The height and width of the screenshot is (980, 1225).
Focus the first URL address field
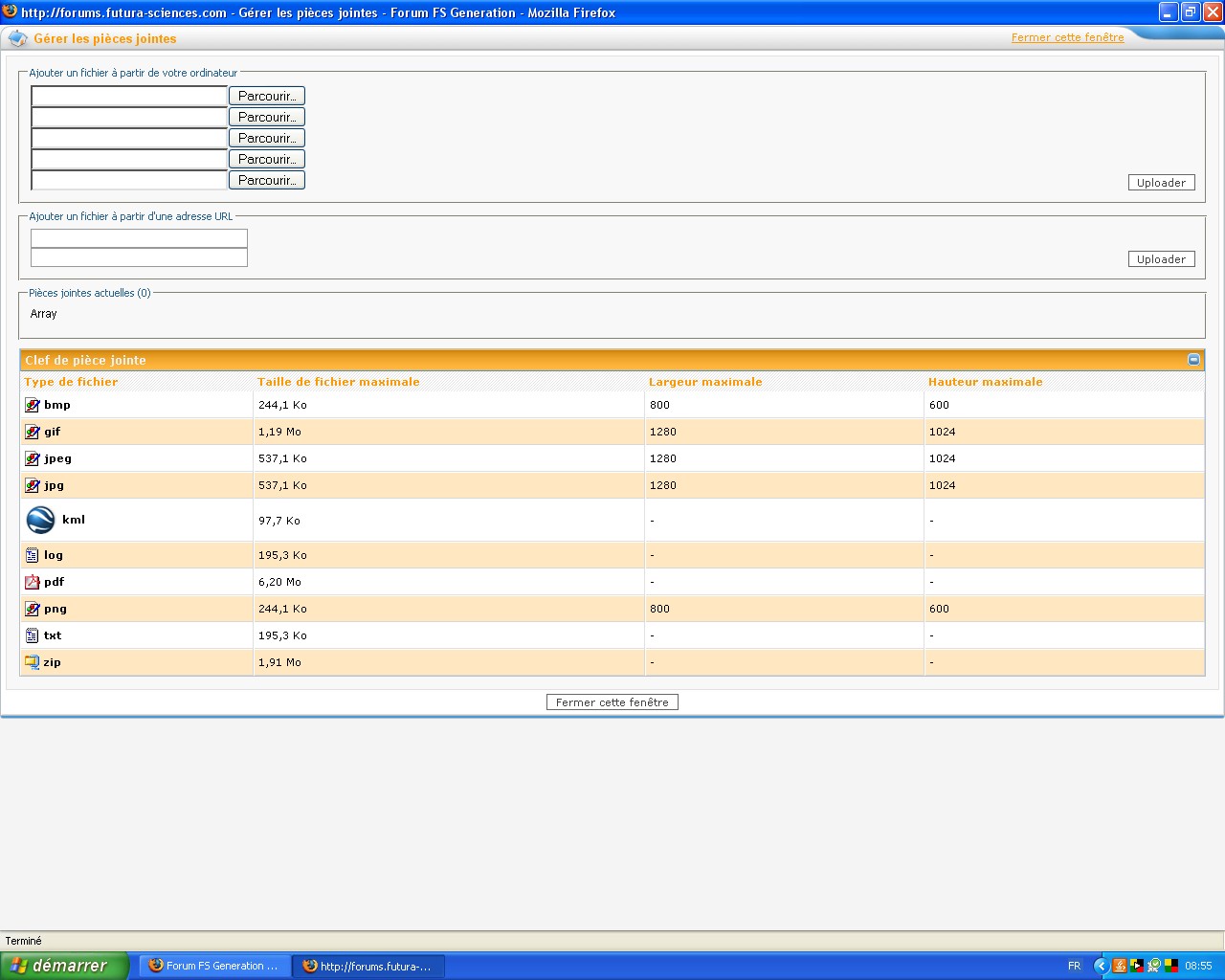point(139,238)
